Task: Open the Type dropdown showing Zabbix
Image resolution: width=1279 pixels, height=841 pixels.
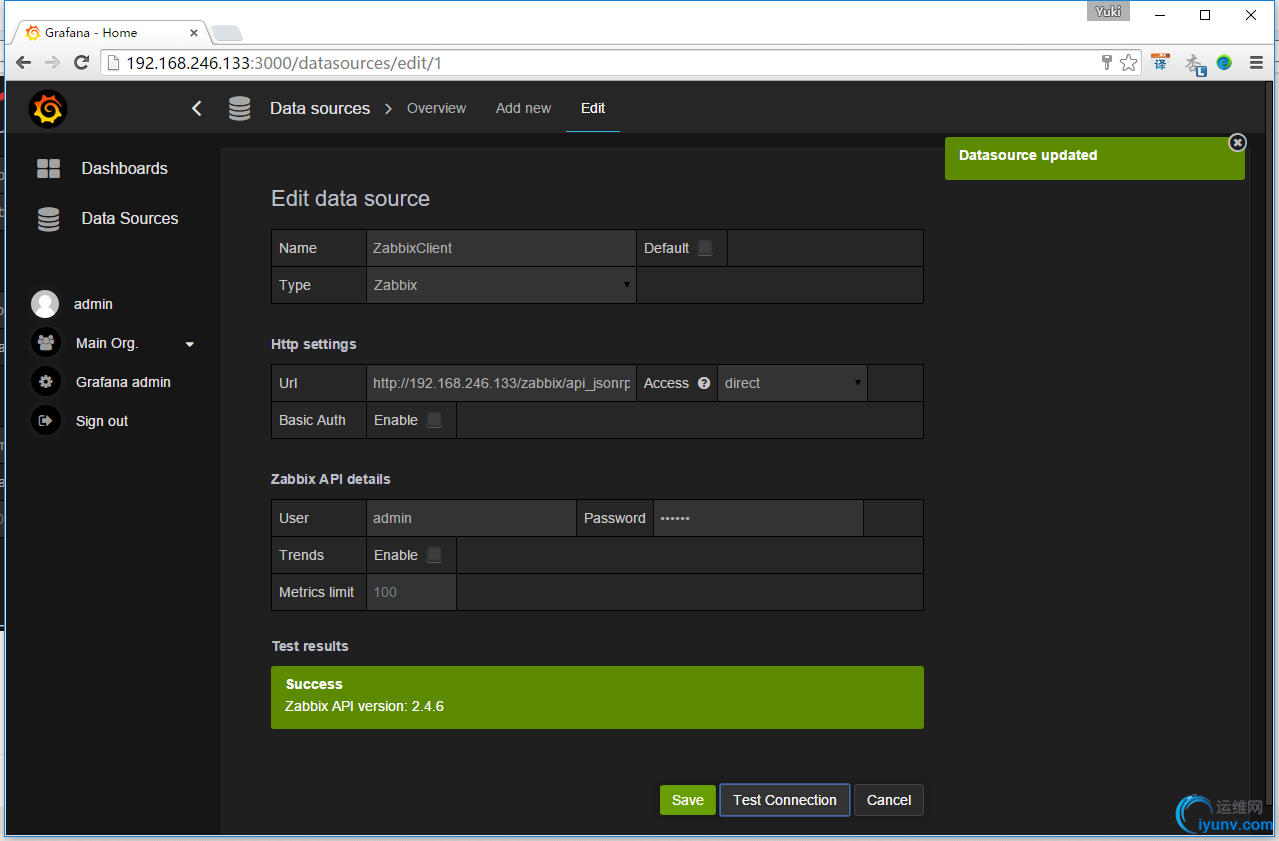Action: (501, 285)
